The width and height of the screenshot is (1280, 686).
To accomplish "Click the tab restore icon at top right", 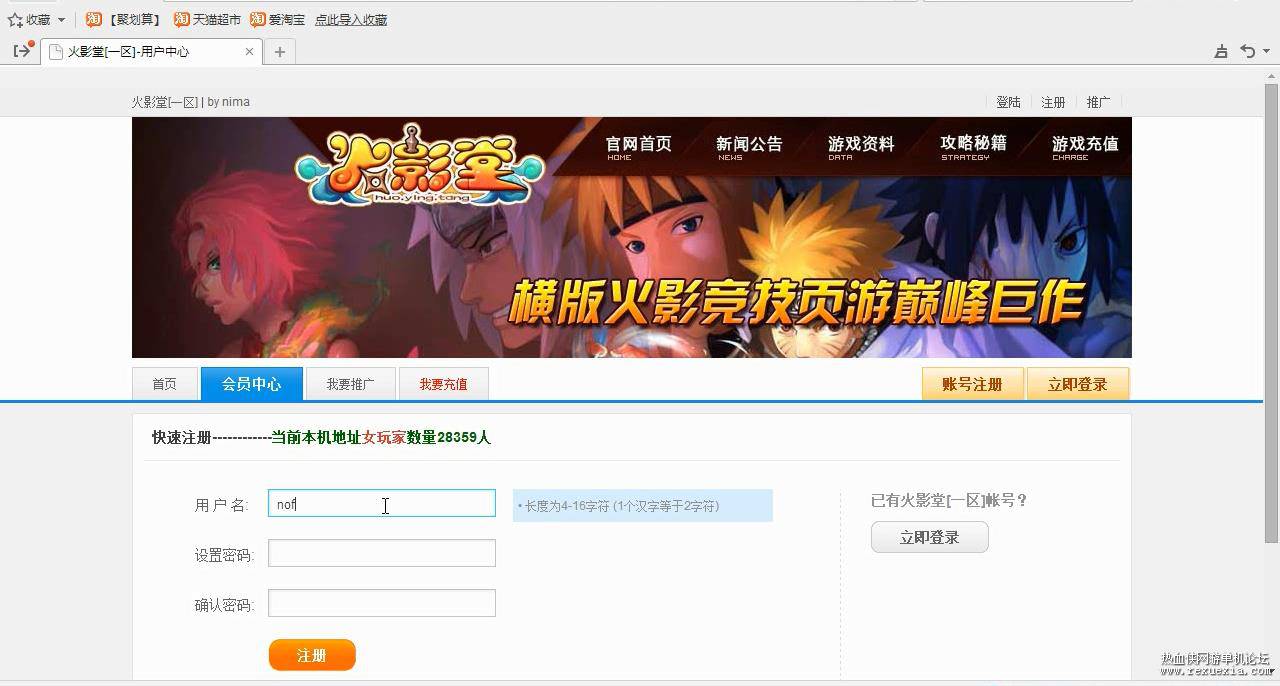I will coord(1221,52).
